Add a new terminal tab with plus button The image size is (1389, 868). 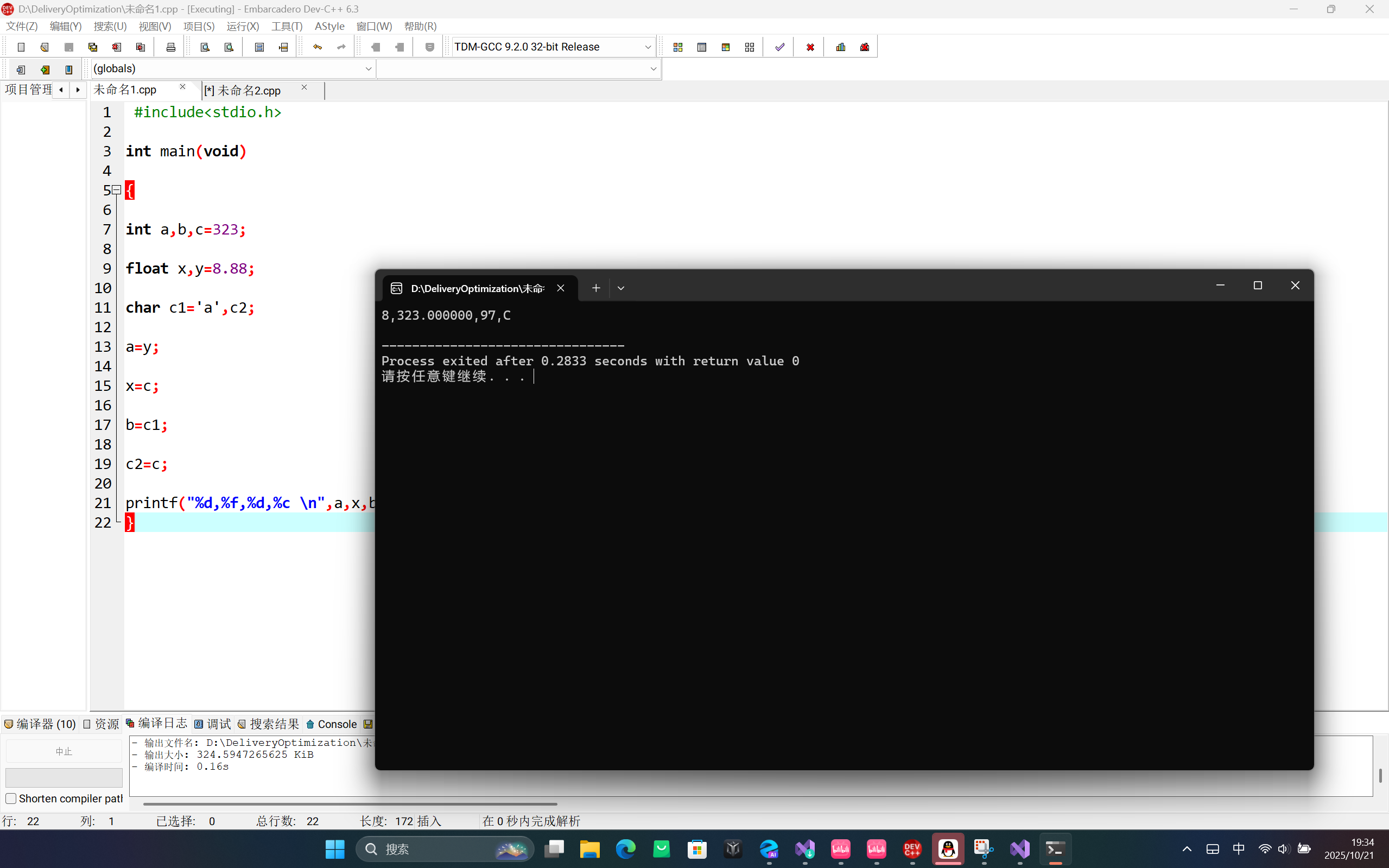[x=596, y=288]
